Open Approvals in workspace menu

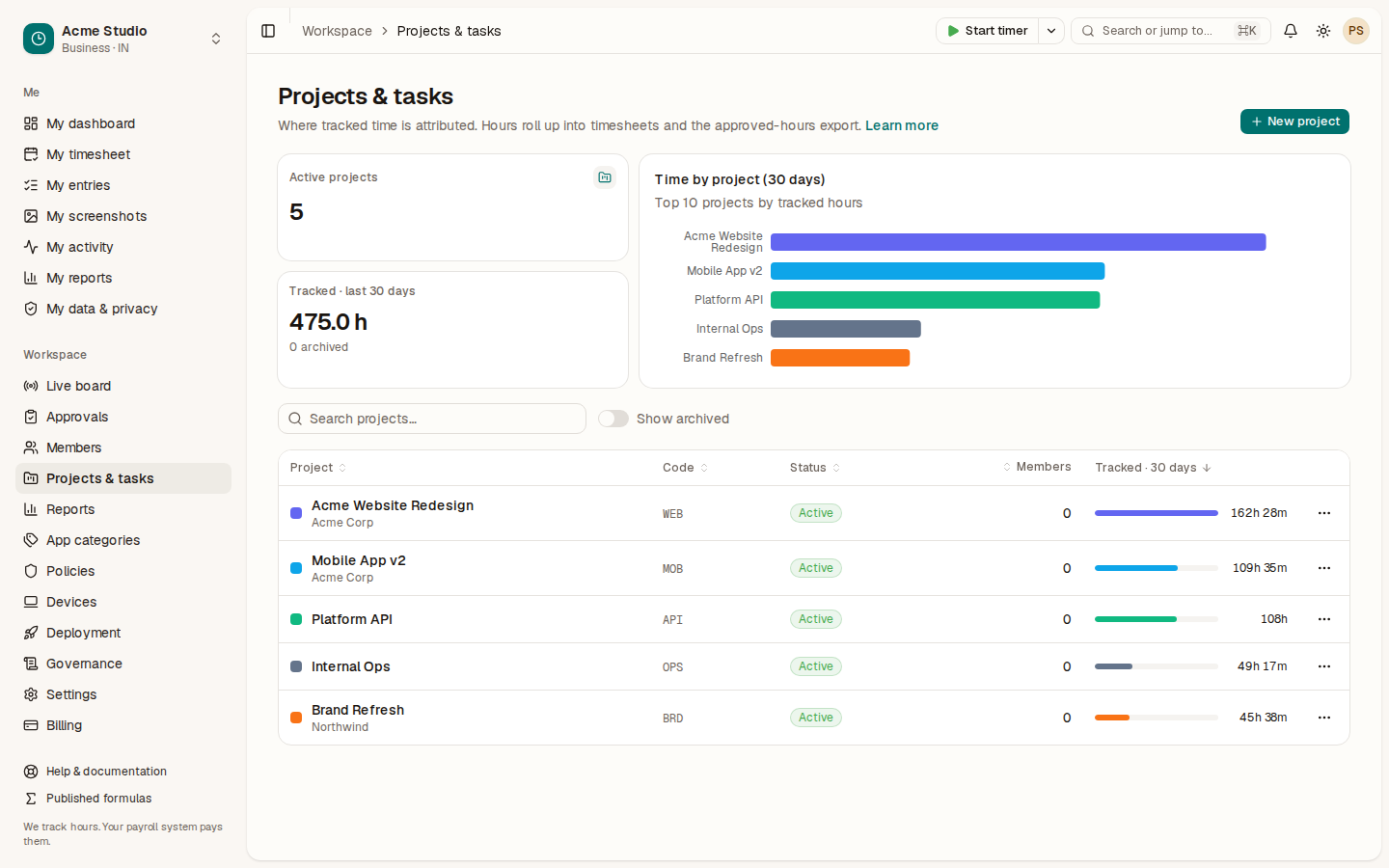point(123,417)
